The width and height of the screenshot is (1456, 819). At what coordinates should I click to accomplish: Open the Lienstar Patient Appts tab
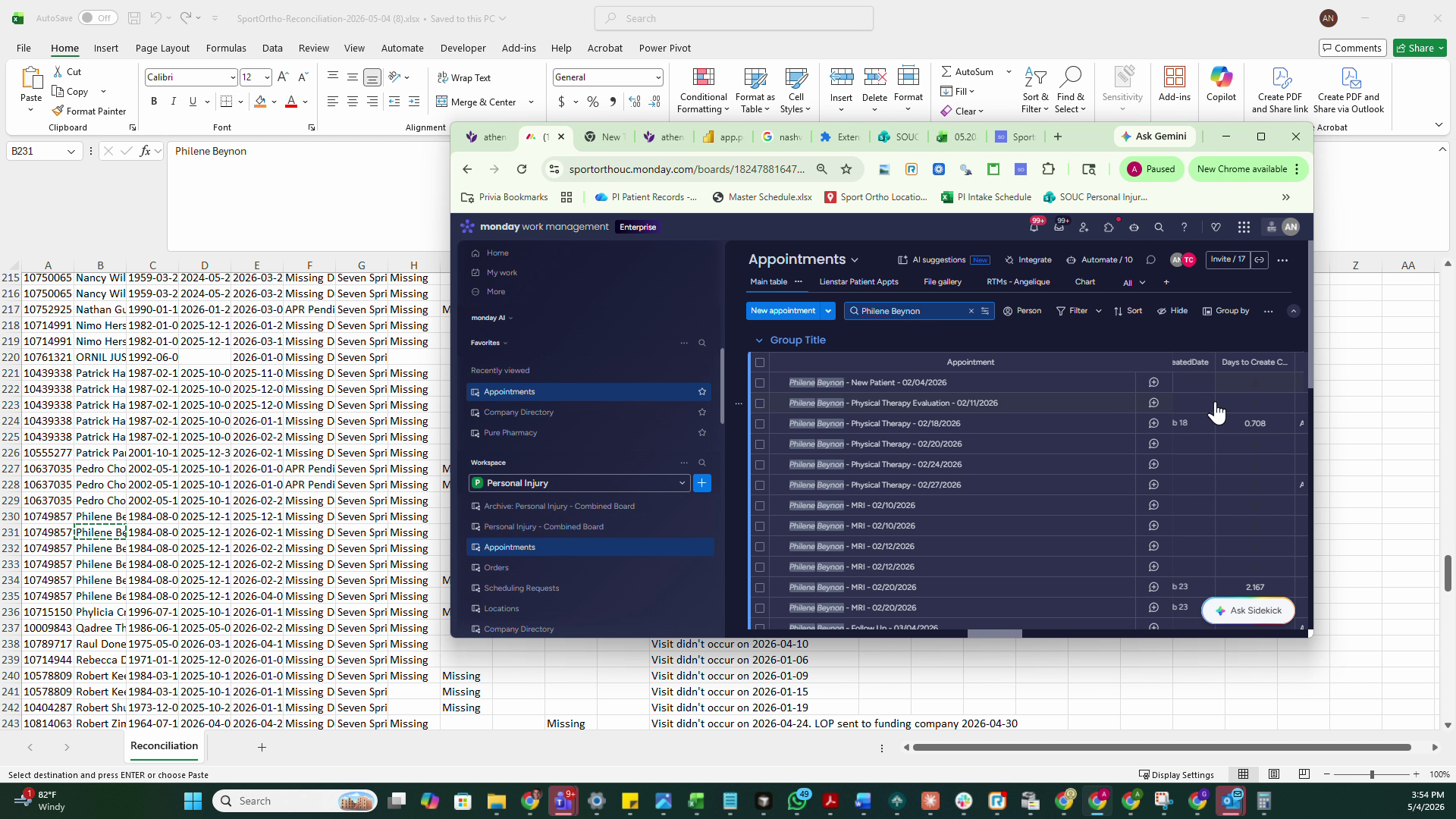click(858, 282)
